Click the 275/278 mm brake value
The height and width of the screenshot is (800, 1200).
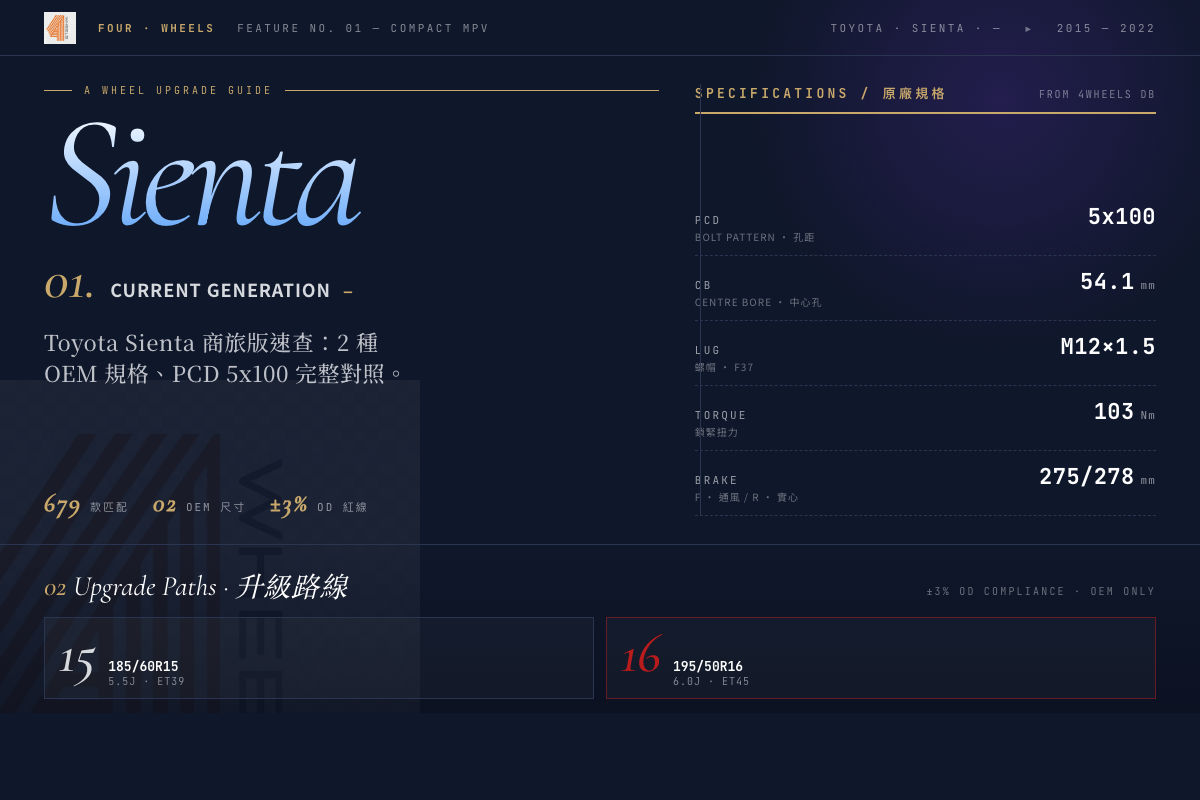click(1097, 477)
